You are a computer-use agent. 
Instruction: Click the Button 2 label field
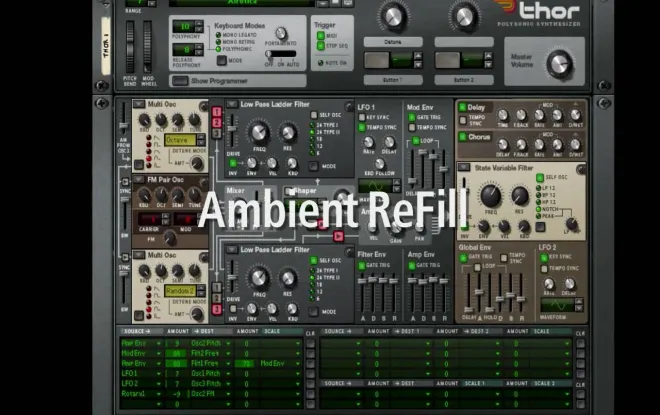(464, 80)
